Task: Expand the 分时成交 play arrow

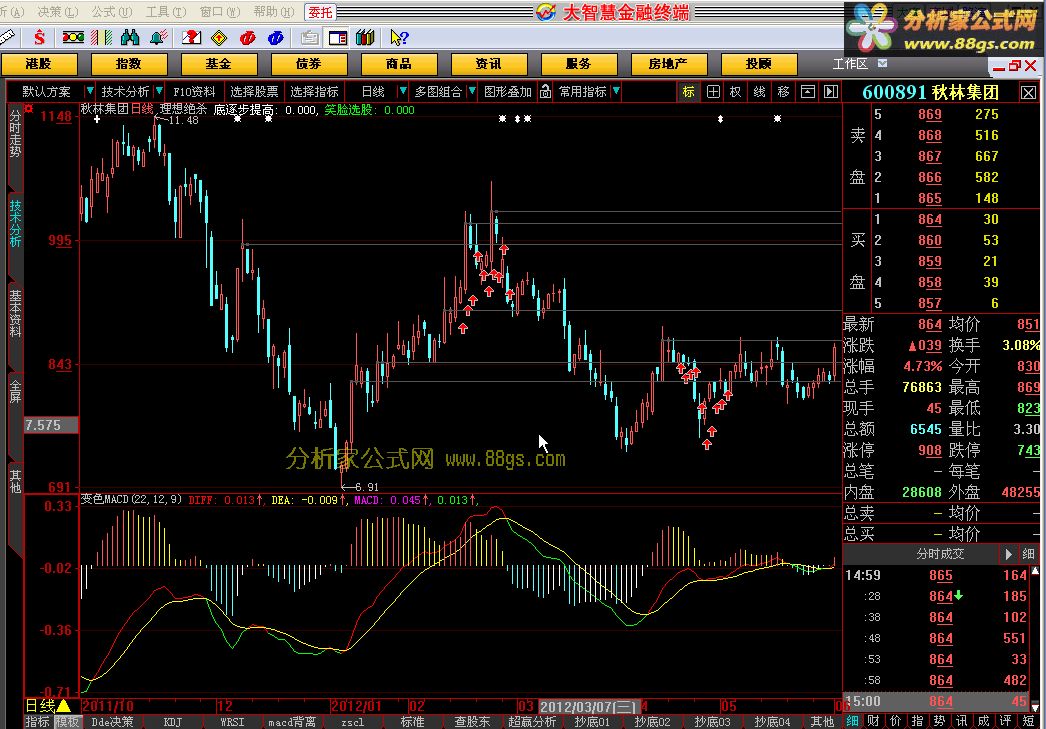Action: click(1009, 554)
